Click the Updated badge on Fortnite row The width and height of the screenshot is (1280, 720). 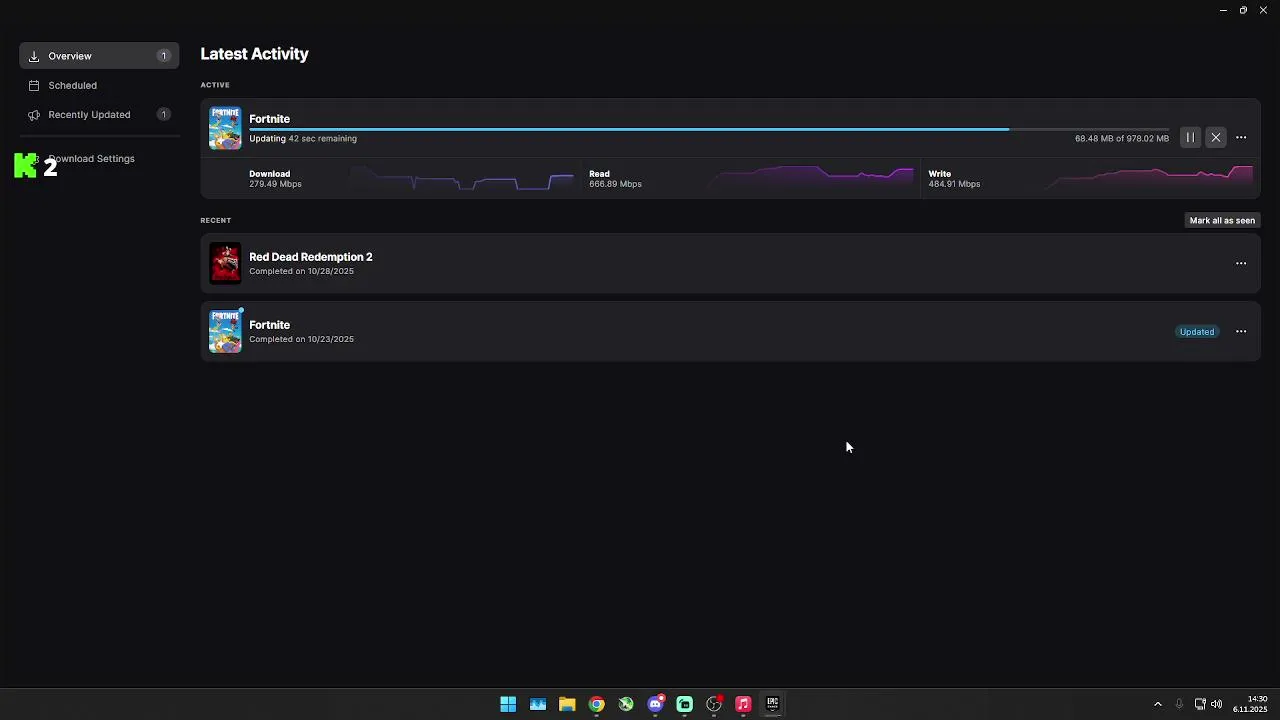tap(1197, 332)
